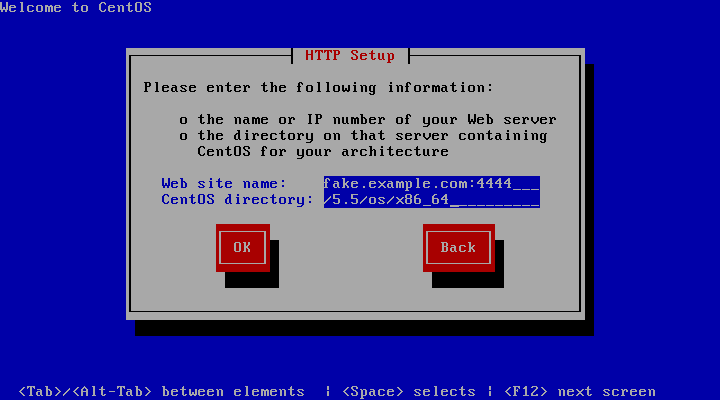Image resolution: width=720 pixels, height=400 pixels.
Task: Click the first 'o' bullet marker
Action: (x=184, y=120)
